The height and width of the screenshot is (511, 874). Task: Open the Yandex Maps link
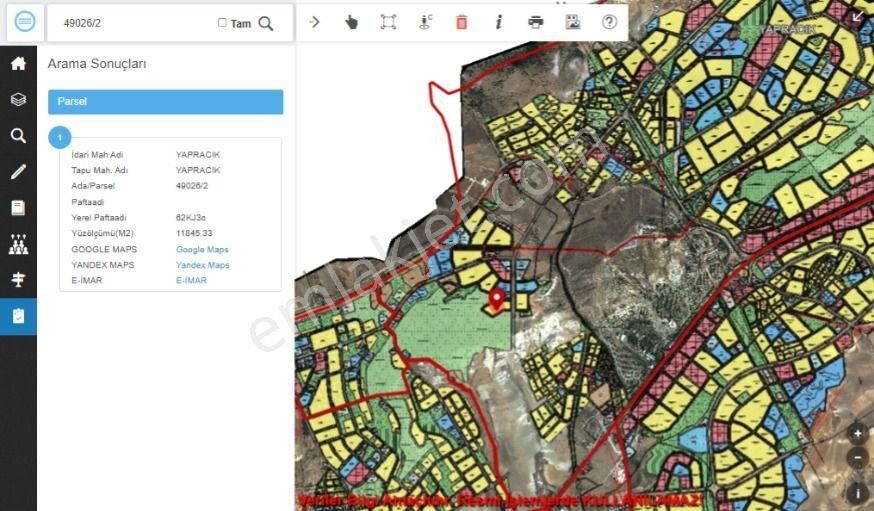click(203, 265)
